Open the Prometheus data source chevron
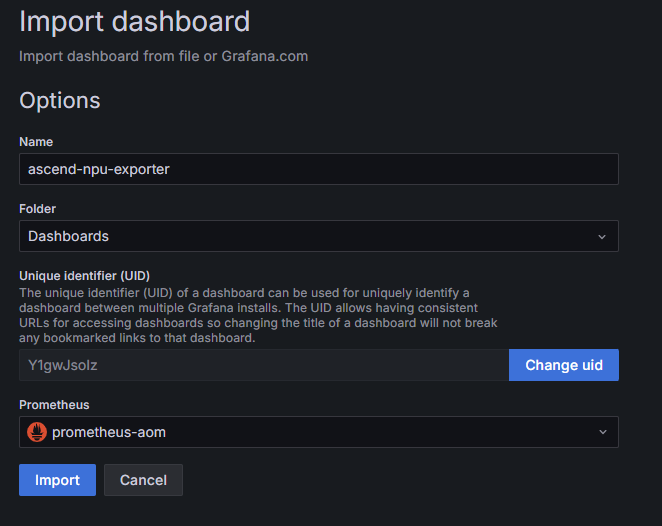The width and height of the screenshot is (662, 526). click(602, 432)
